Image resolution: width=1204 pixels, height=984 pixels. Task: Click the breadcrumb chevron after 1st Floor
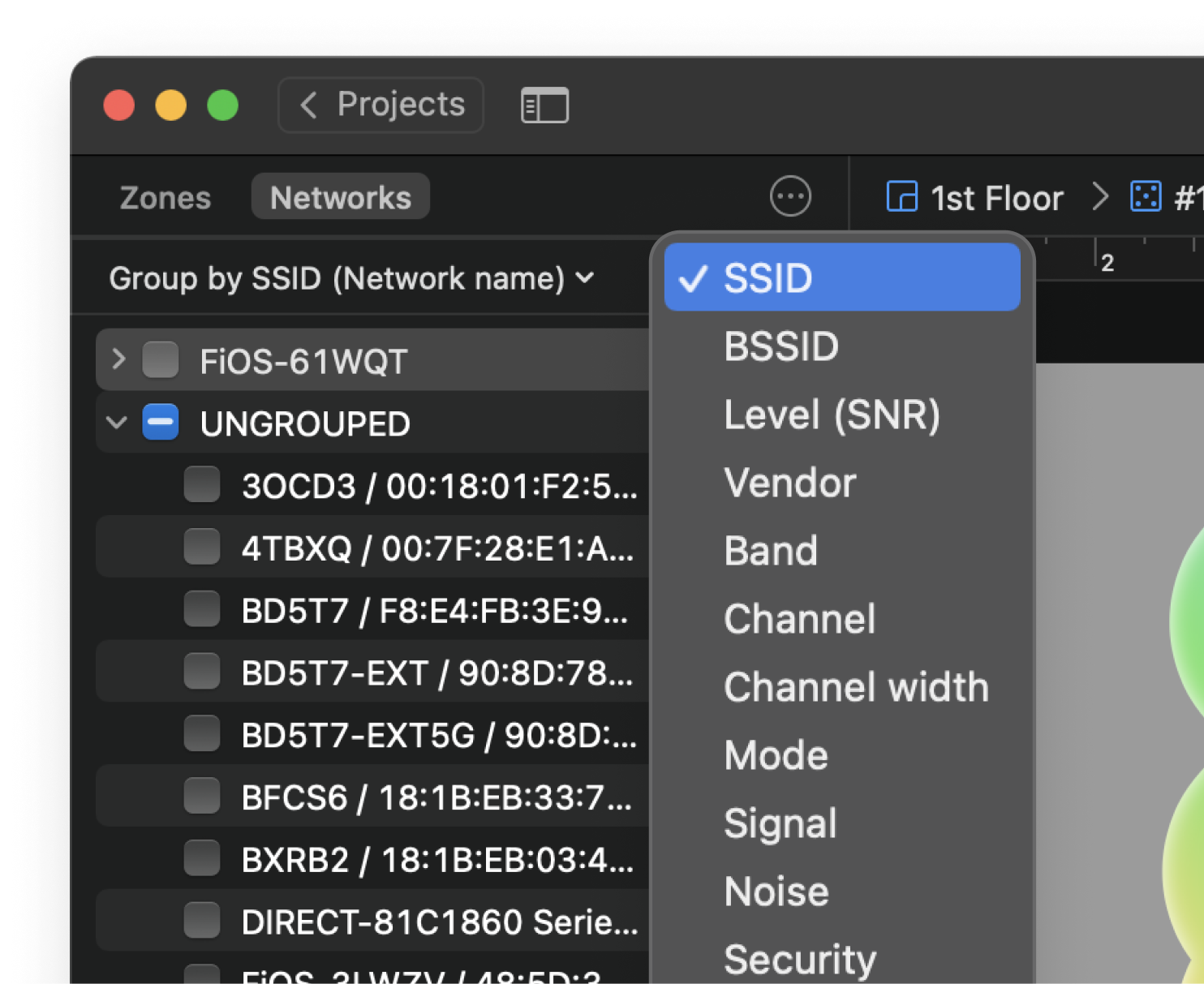(1099, 197)
